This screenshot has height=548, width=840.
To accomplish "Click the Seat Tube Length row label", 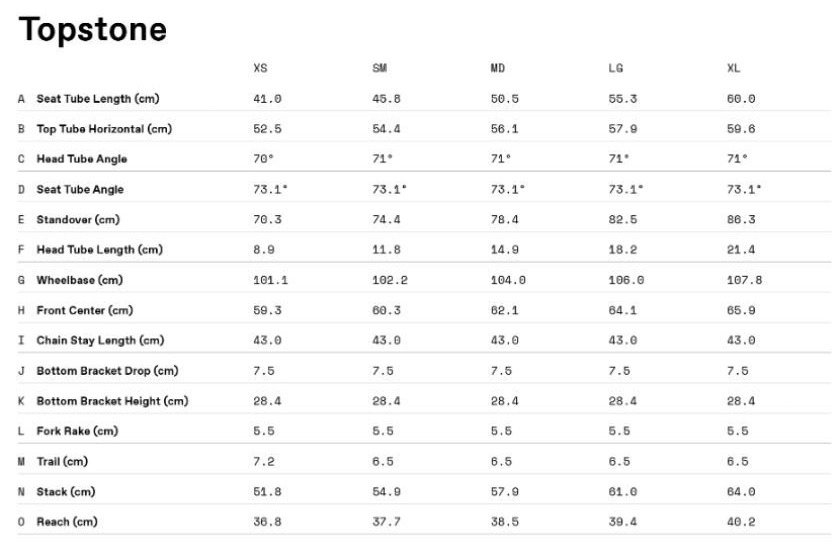I will [x=98, y=99].
